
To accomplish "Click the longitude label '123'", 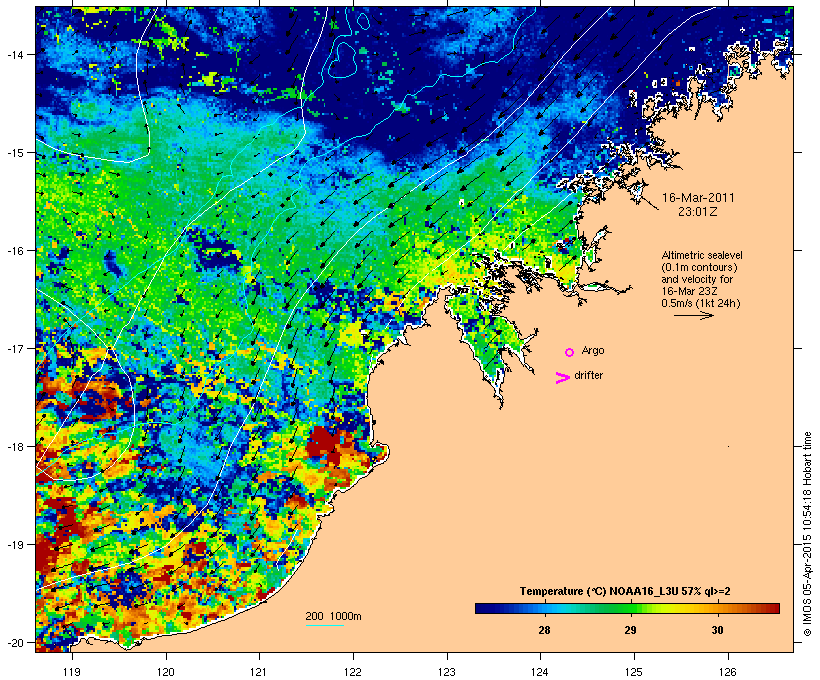I will tap(447, 672).
